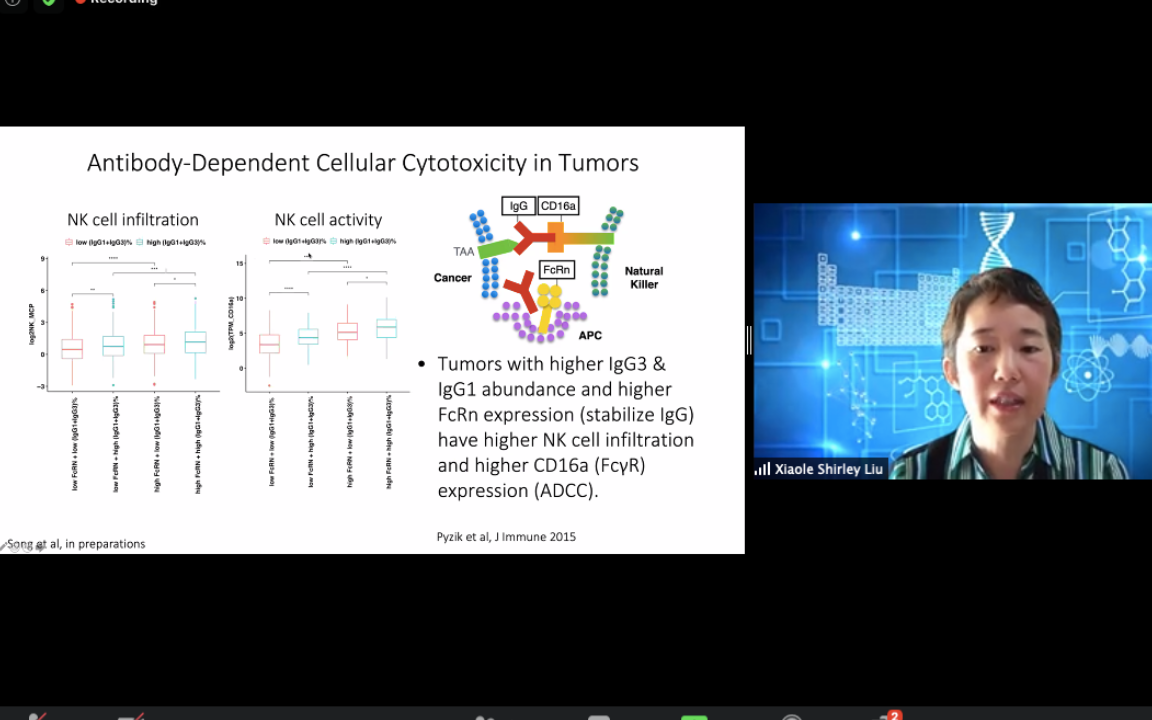This screenshot has height=720, width=1152.
Task: Toggle the video camera button
Action: click(131, 716)
